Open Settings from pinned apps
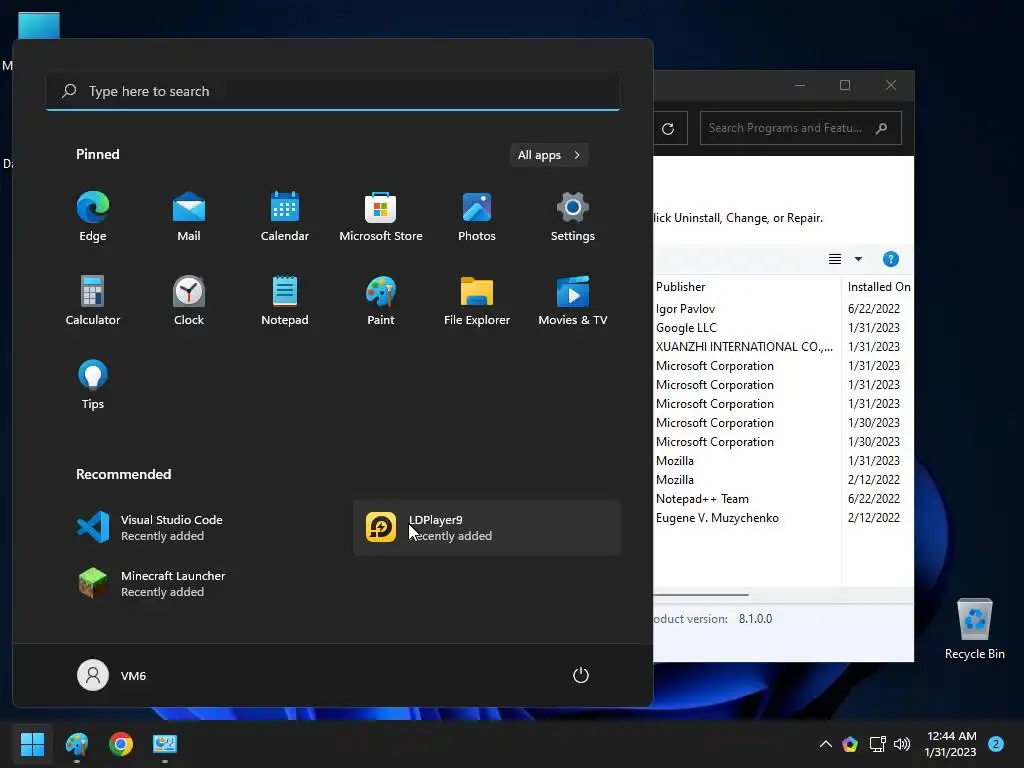The width and height of the screenshot is (1024, 768). click(573, 217)
